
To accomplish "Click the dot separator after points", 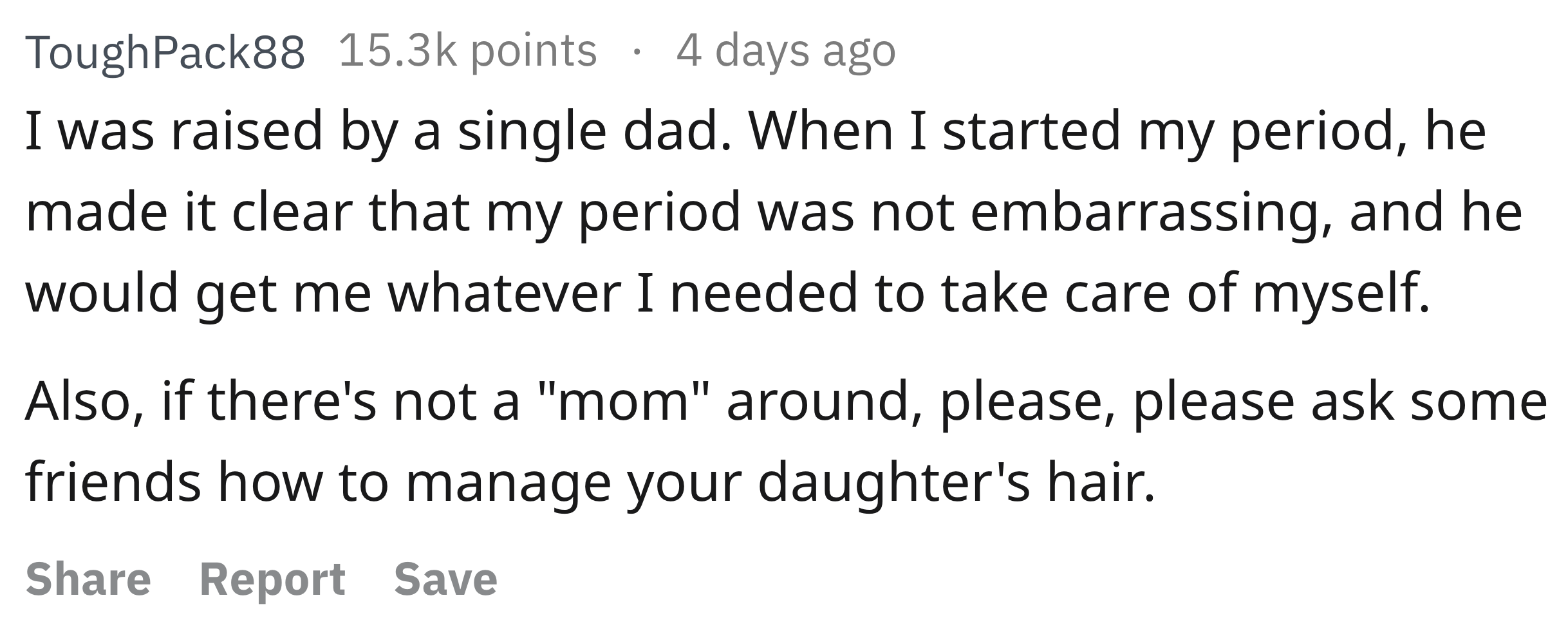I will tap(637, 52).
